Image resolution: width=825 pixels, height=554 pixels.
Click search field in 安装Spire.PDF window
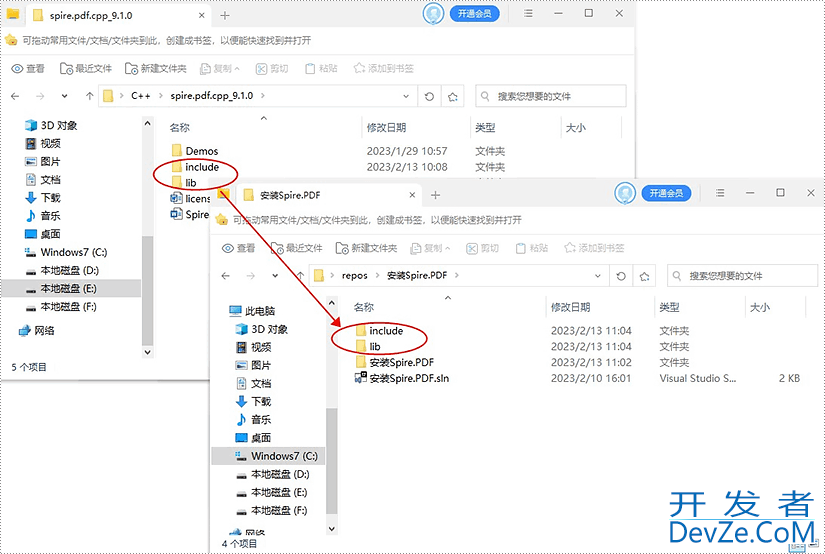pos(742,276)
